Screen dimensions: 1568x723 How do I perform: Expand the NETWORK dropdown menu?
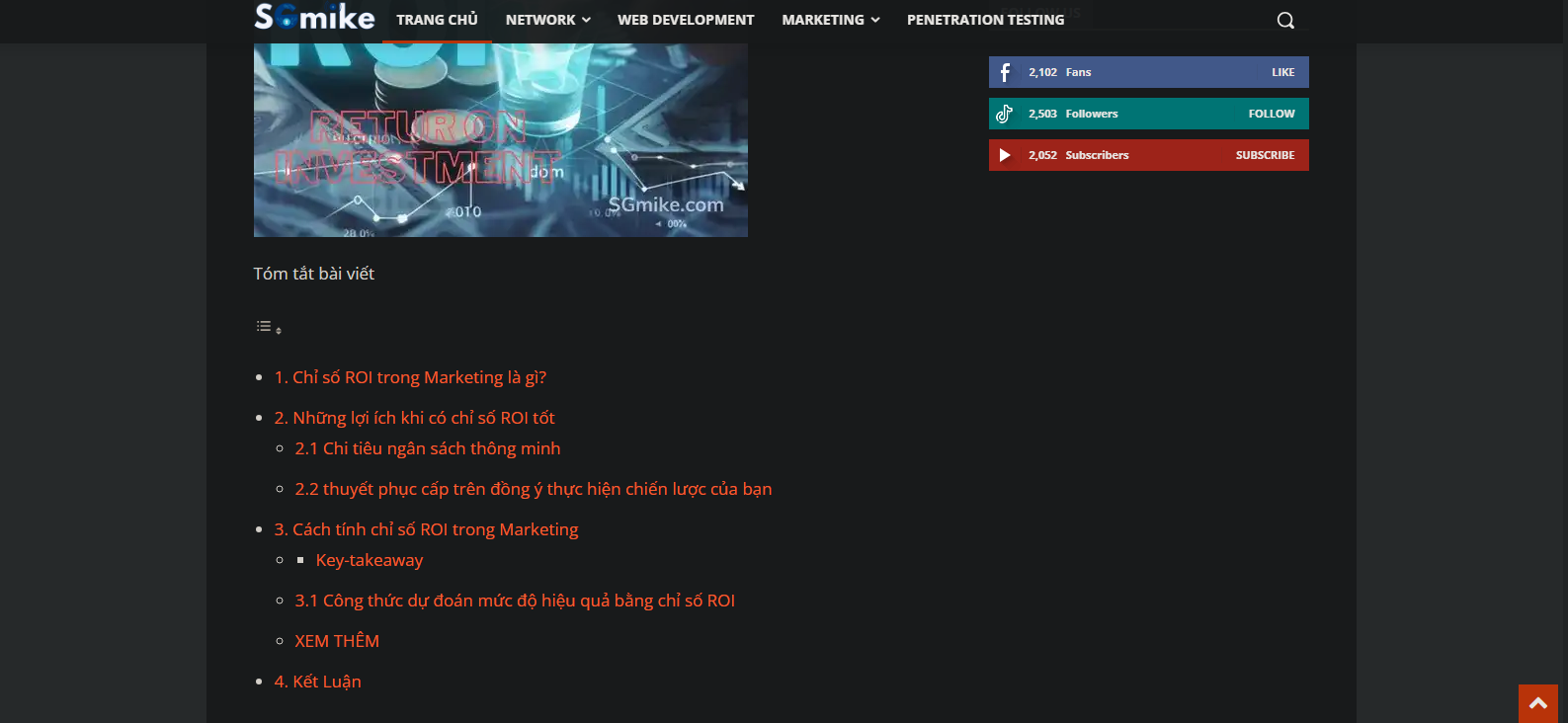pyautogui.click(x=547, y=20)
